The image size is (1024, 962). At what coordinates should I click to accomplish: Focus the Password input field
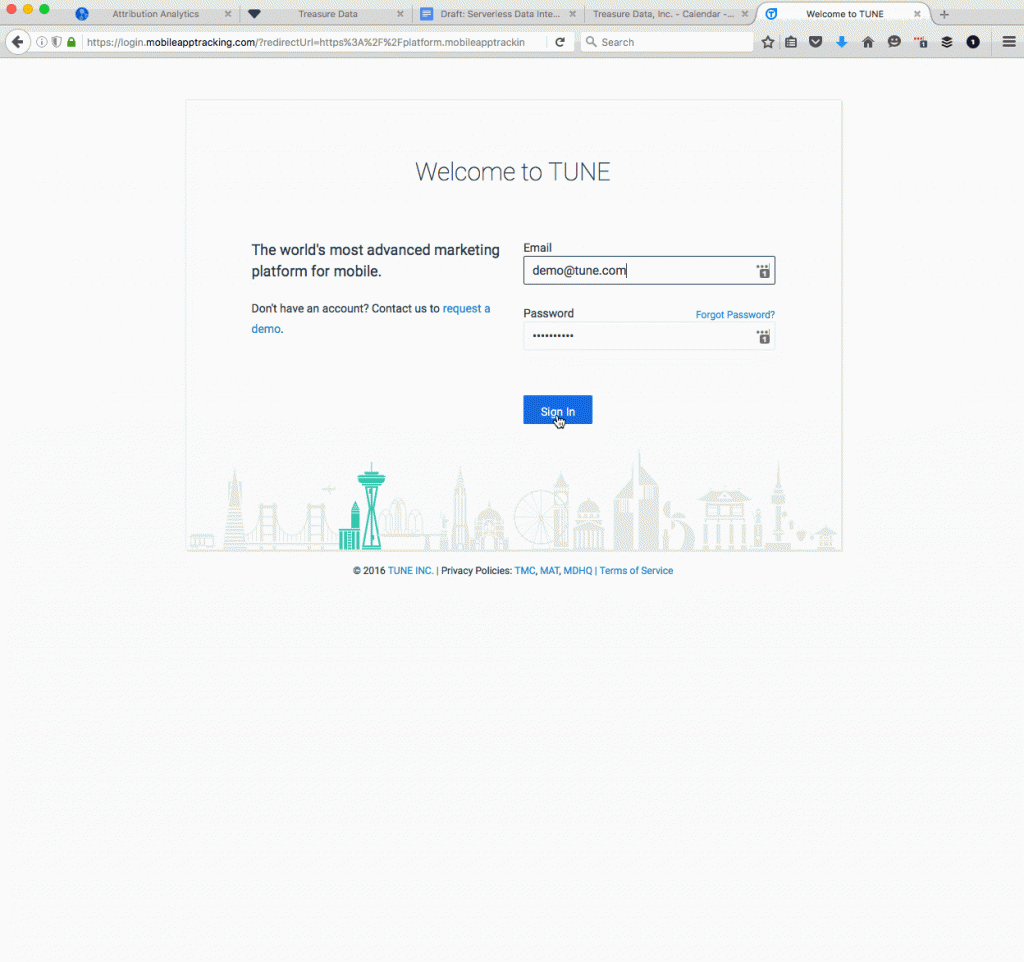[x=649, y=336]
